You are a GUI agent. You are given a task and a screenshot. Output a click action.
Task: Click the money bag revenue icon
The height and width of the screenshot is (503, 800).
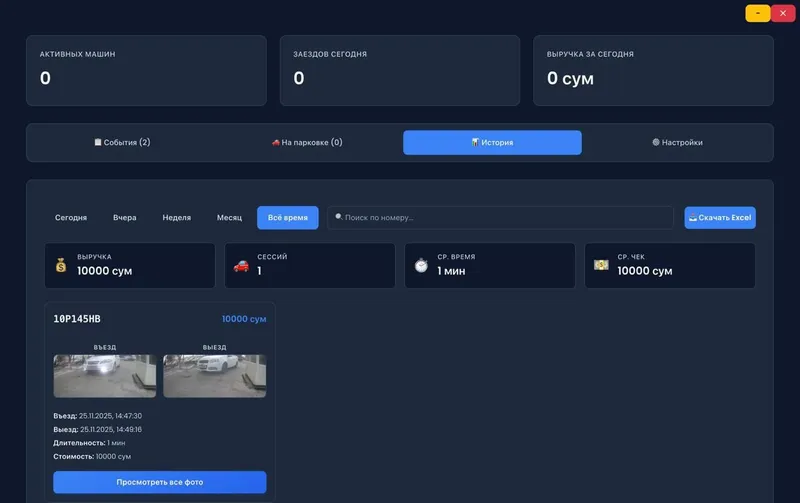tap(61, 265)
